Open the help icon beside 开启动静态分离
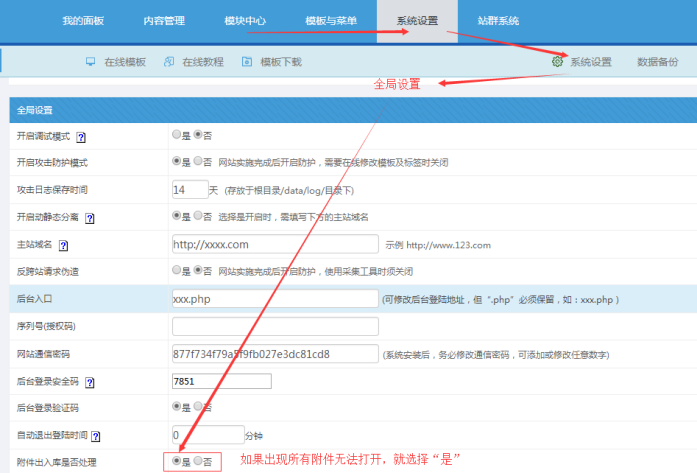 pos(89,216)
